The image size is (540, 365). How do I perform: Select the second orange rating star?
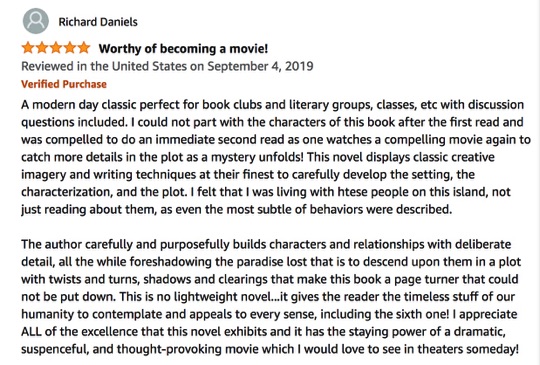pyautogui.click(x=42, y=48)
